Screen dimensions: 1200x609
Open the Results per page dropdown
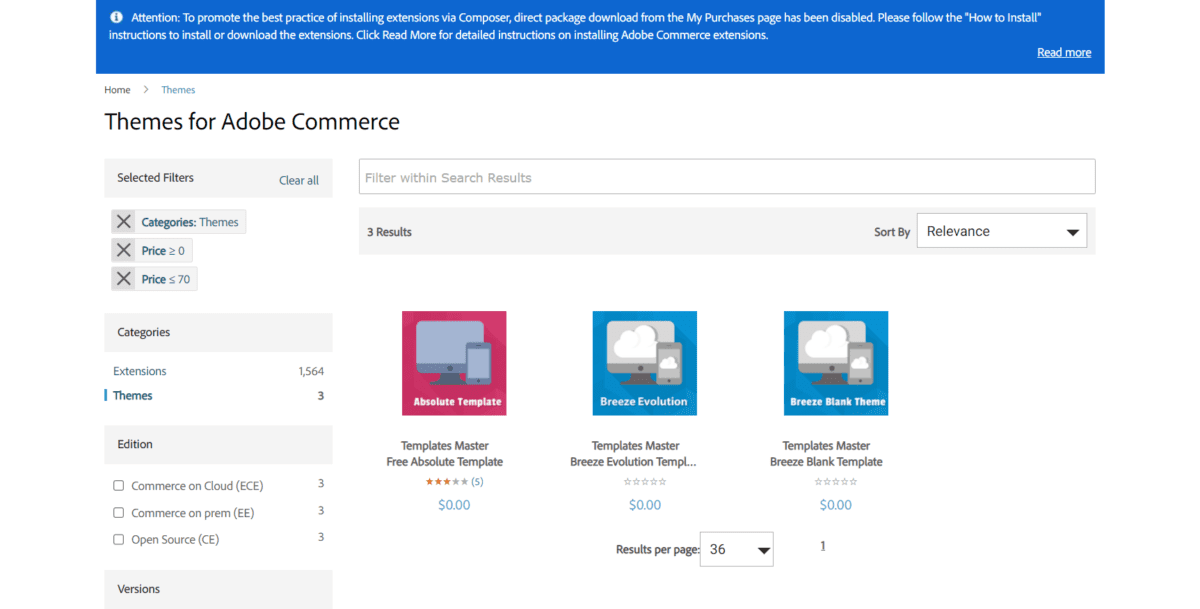pyautogui.click(x=737, y=549)
